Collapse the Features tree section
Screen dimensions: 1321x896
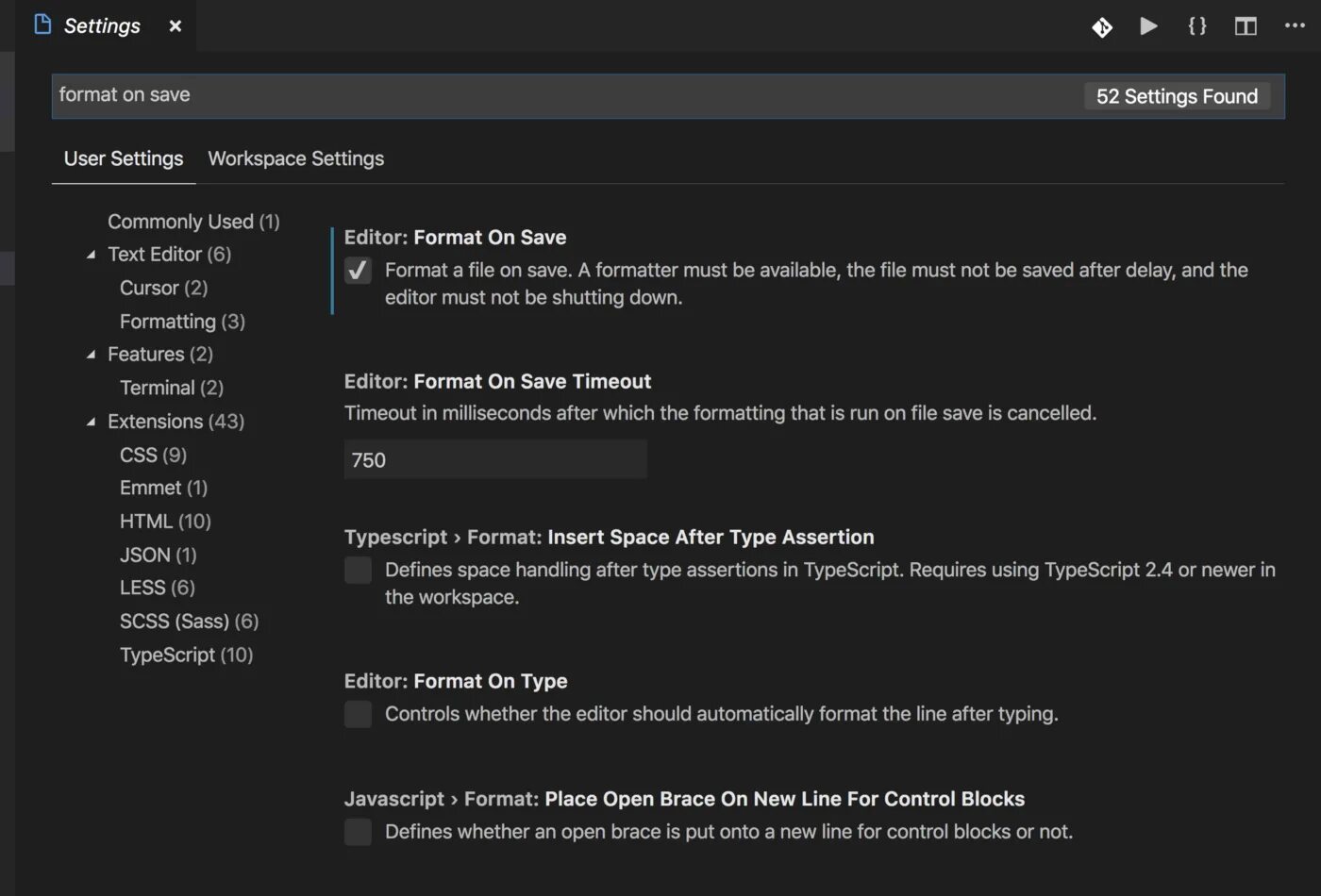92,355
